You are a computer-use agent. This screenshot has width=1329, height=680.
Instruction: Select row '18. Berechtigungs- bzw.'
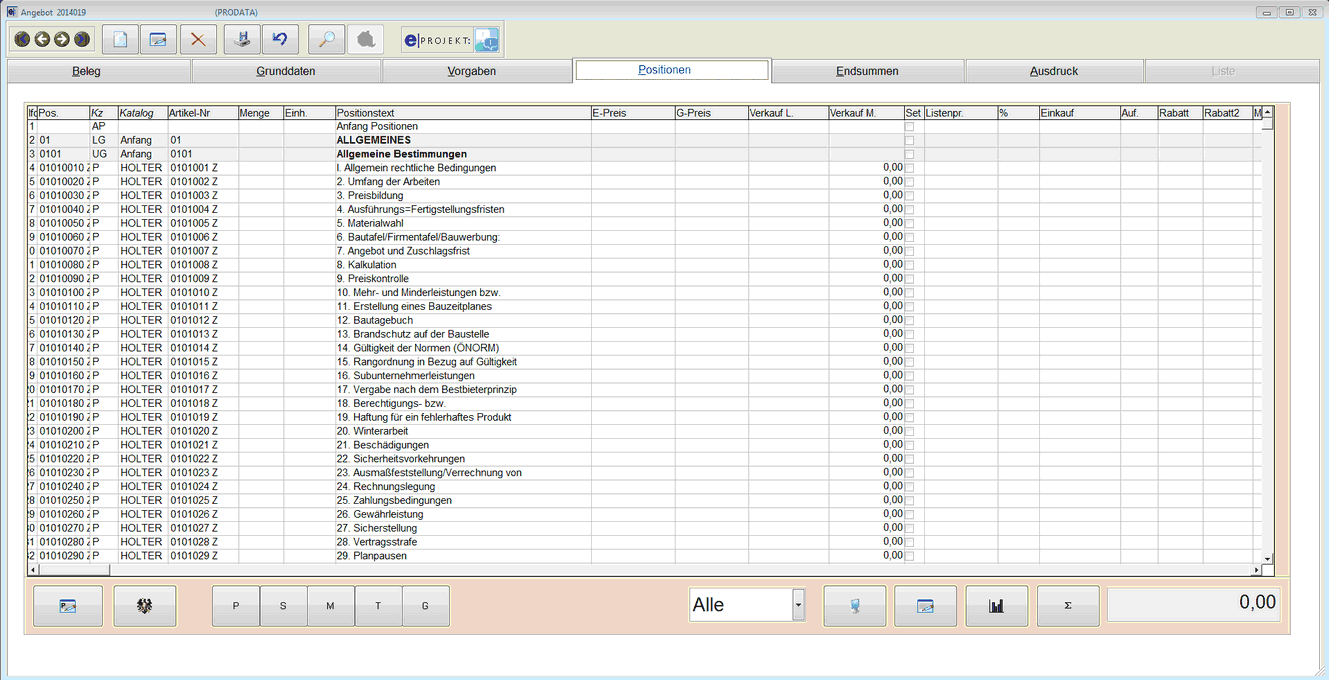[644, 403]
